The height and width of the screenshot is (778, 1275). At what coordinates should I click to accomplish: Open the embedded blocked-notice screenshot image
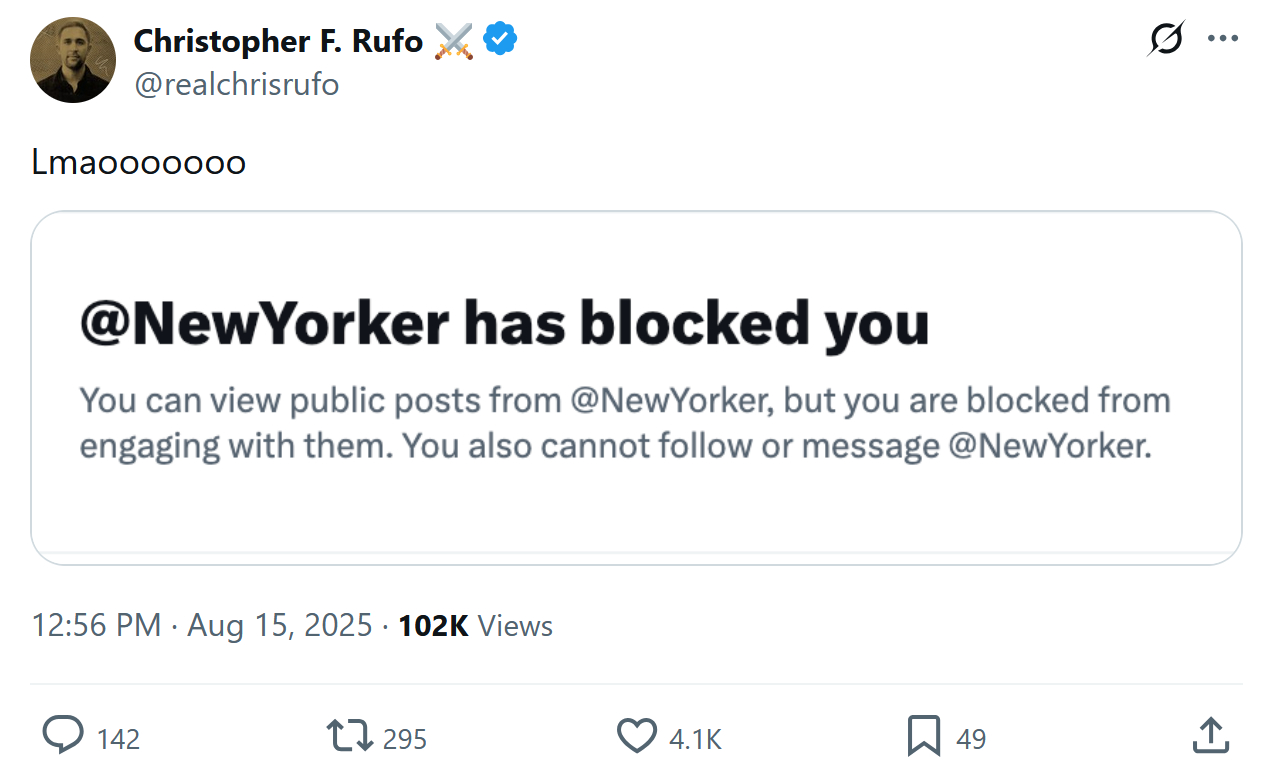(x=636, y=388)
